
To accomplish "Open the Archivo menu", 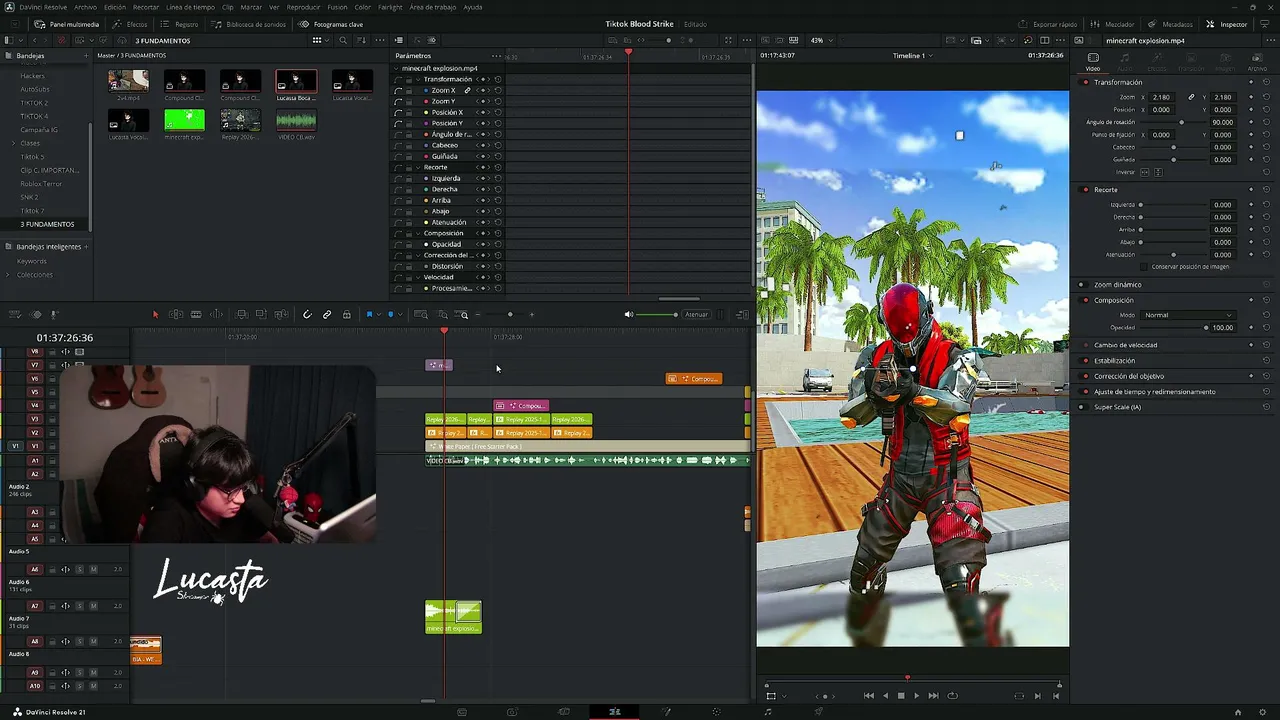I will pyautogui.click(x=85, y=7).
